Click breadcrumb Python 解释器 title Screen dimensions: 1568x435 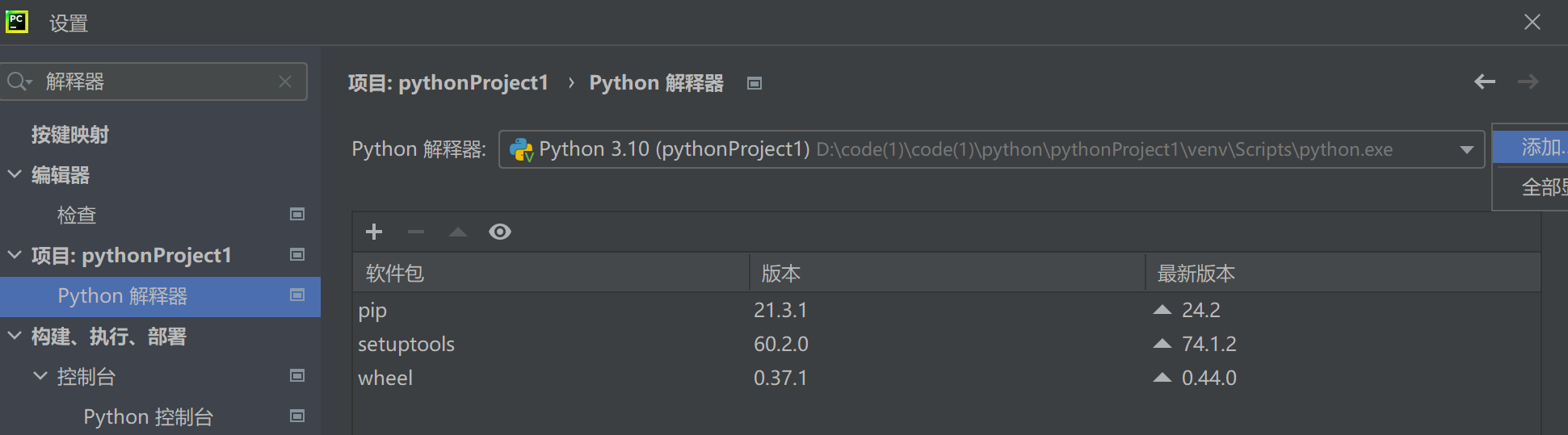657,83
